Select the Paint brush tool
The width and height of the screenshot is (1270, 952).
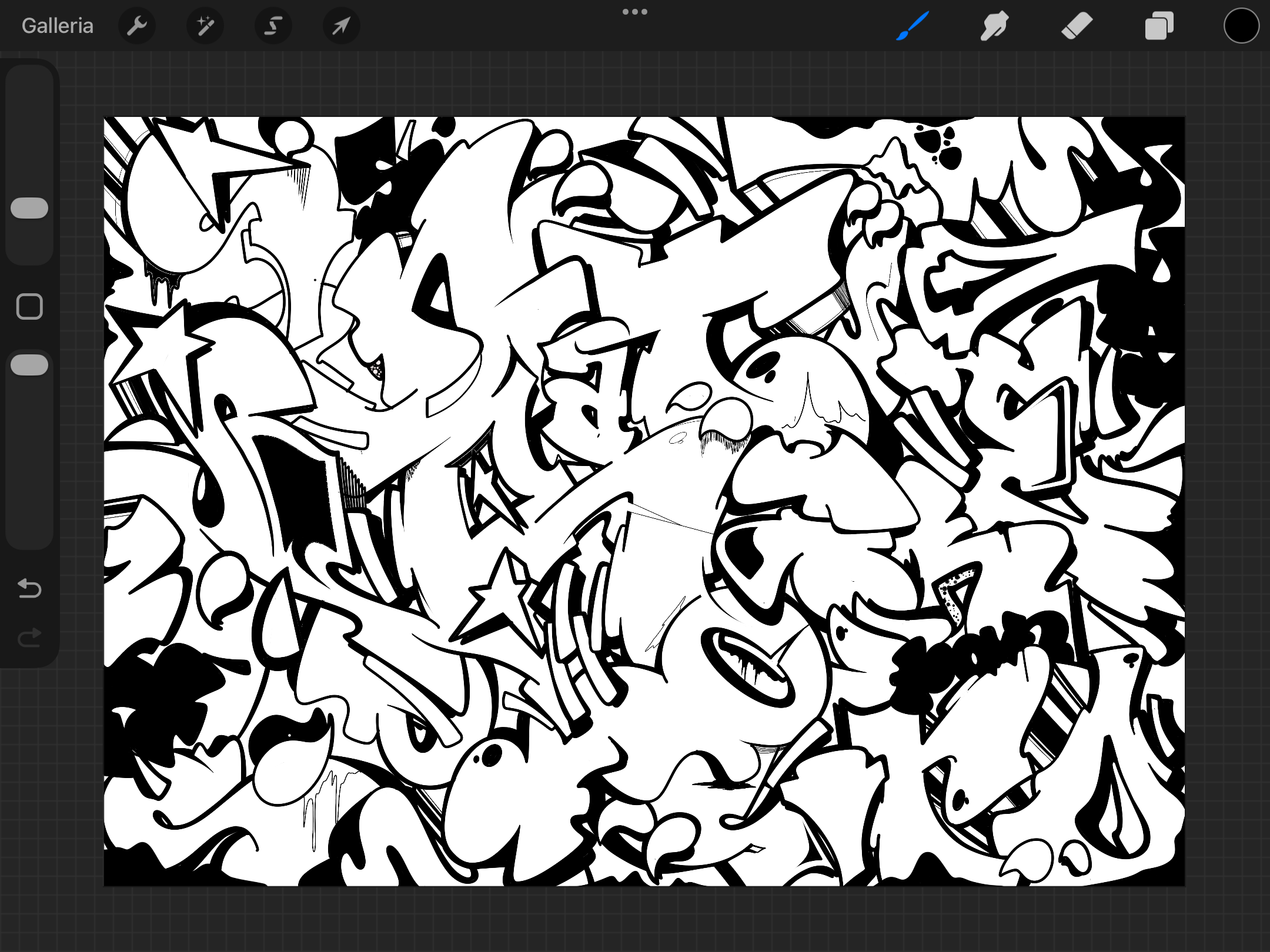point(913,26)
